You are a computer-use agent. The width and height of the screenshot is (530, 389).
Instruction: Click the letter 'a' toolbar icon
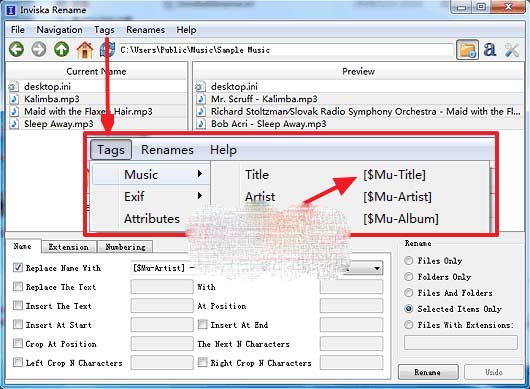[489, 50]
